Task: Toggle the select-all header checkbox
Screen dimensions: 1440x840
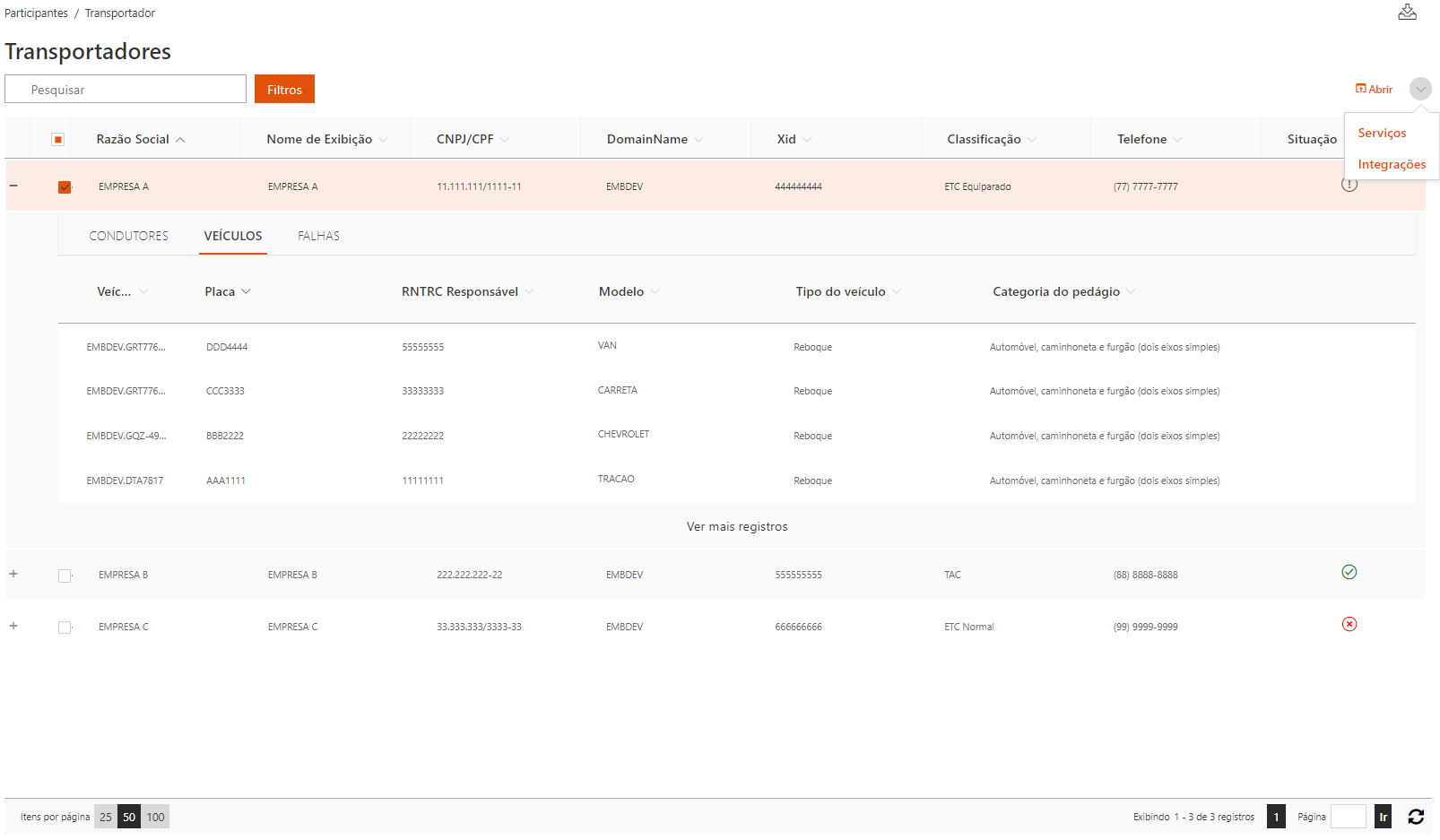Action: pos(58,140)
